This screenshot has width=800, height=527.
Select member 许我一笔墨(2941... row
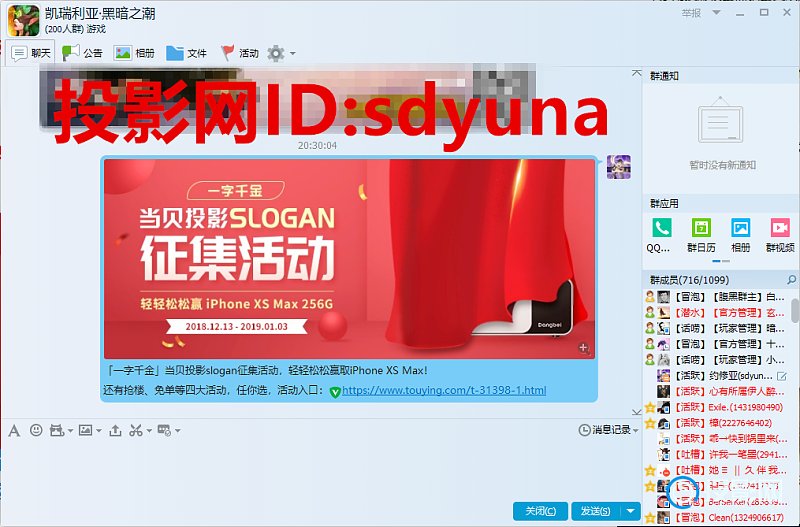tap(716, 455)
